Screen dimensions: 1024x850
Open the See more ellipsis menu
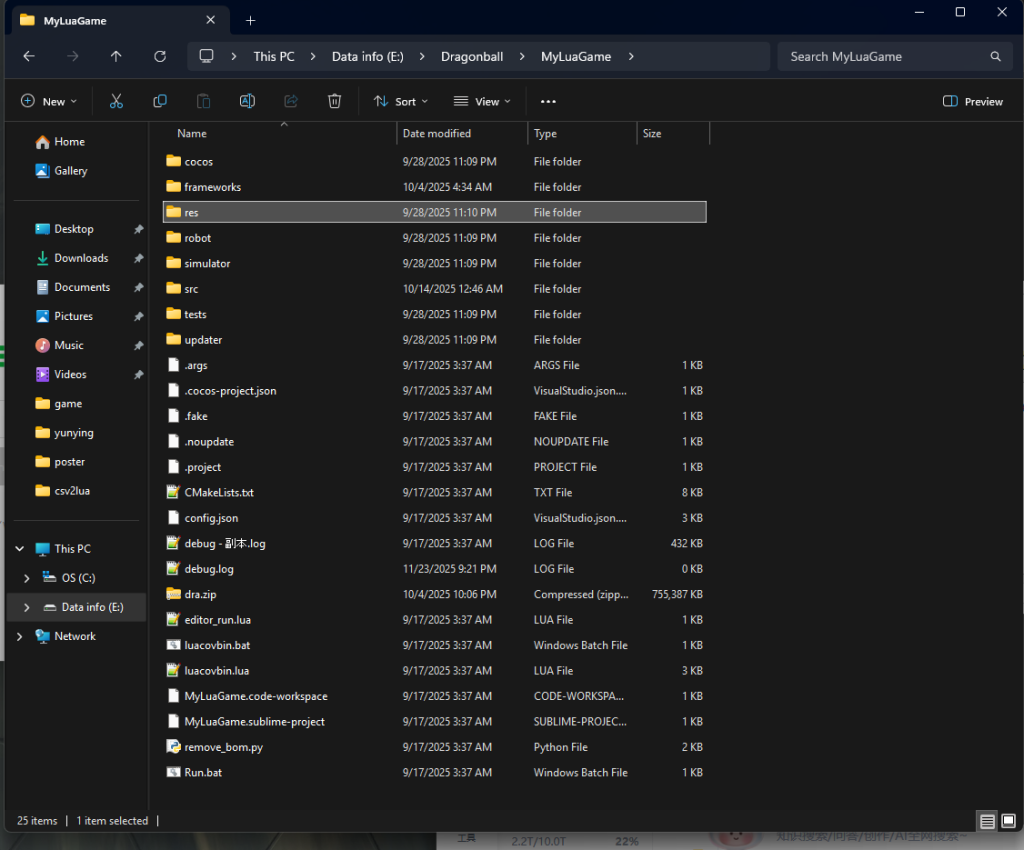(x=548, y=101)
